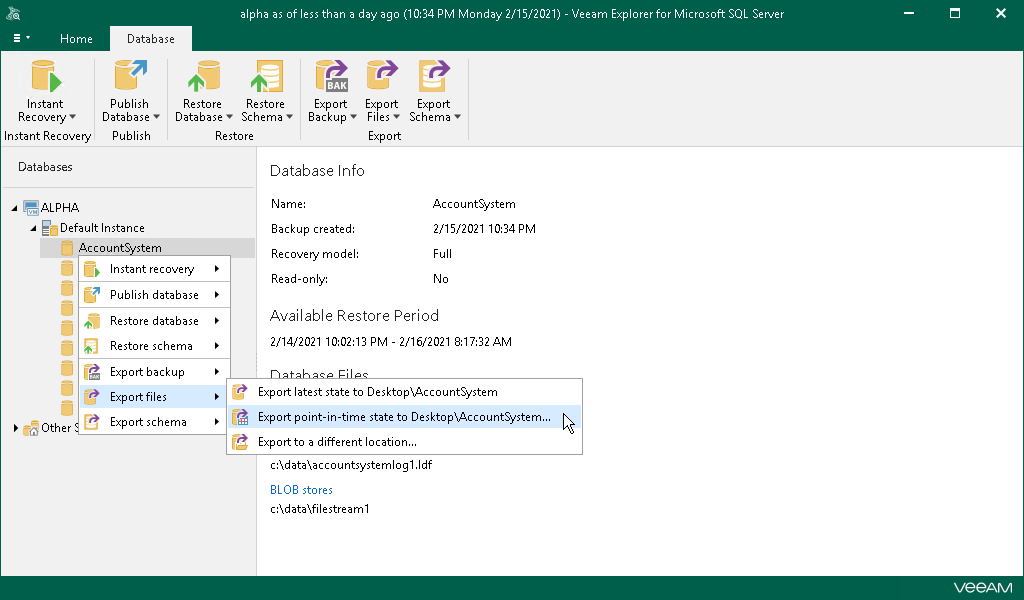Image resolution: width=1024 pixels, height=600 pixels.
Task: Click Export point-in-time state to Desktop\AccountSystem
Action: (x=404, y=417)
